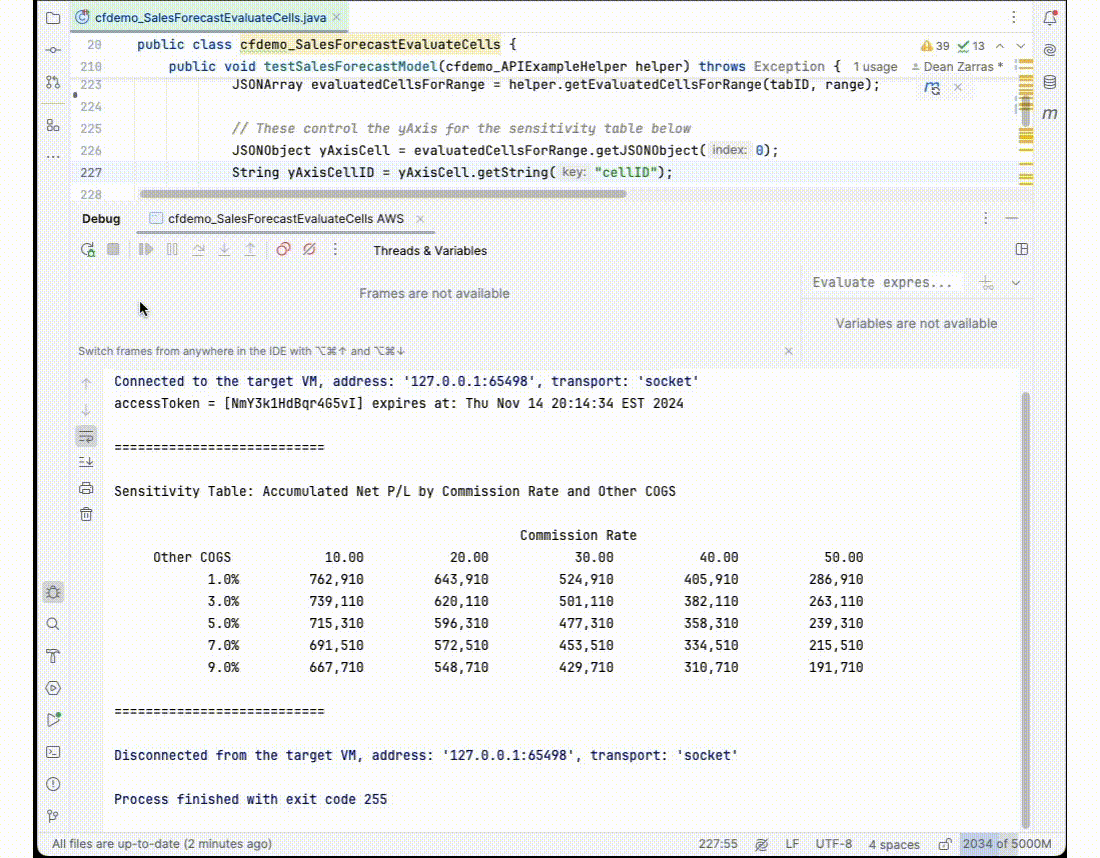Click the 39 warnings indicator
The height and width of the screenshot is (858, 1100).
[x=934, y=46]
